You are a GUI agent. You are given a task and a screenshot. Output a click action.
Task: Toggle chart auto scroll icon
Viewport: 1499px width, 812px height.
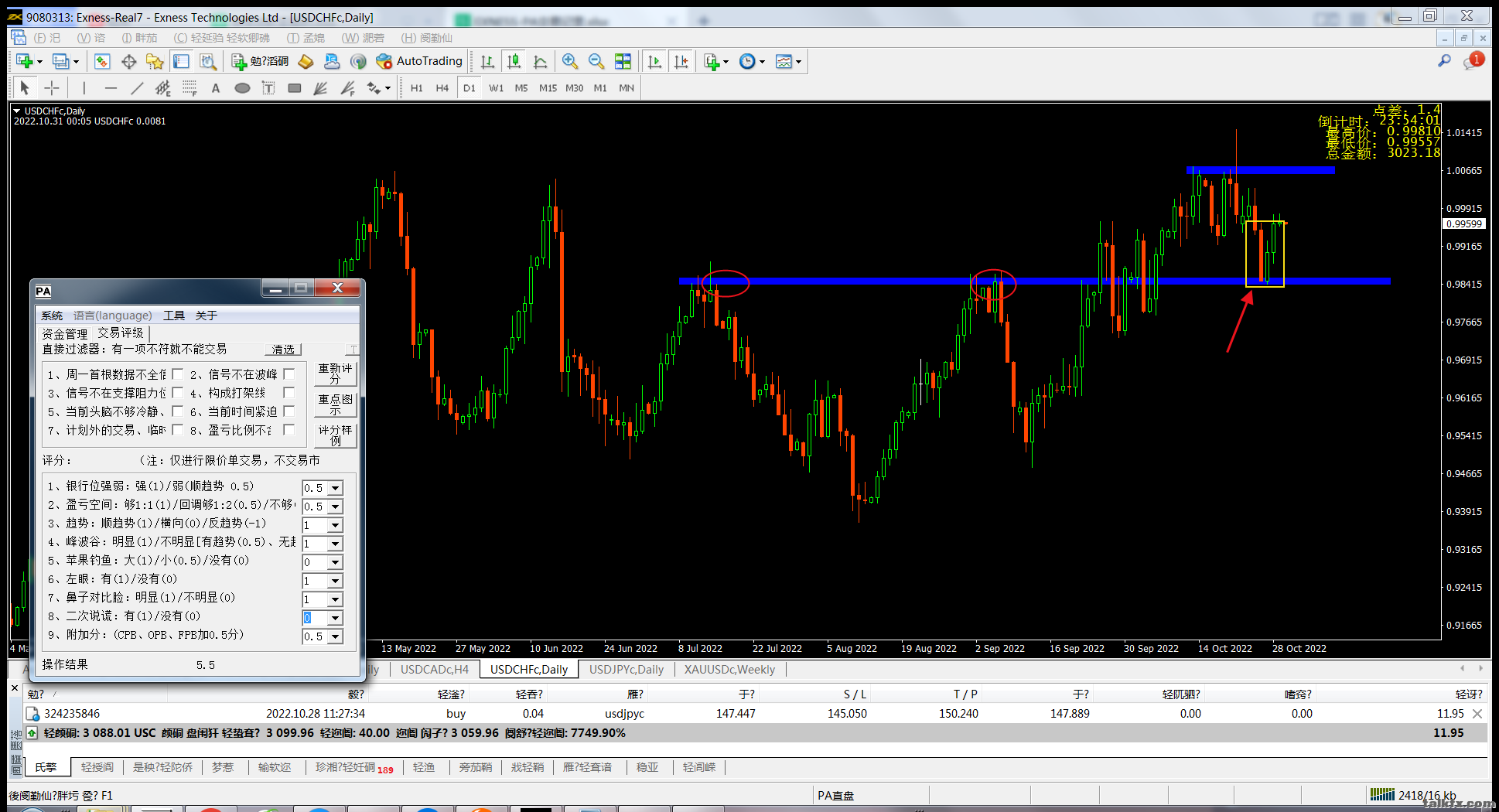654,61
